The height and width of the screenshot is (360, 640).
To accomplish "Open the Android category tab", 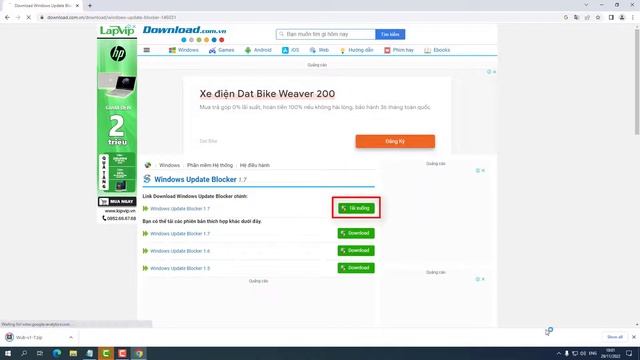I will click(x=258, y=50).
